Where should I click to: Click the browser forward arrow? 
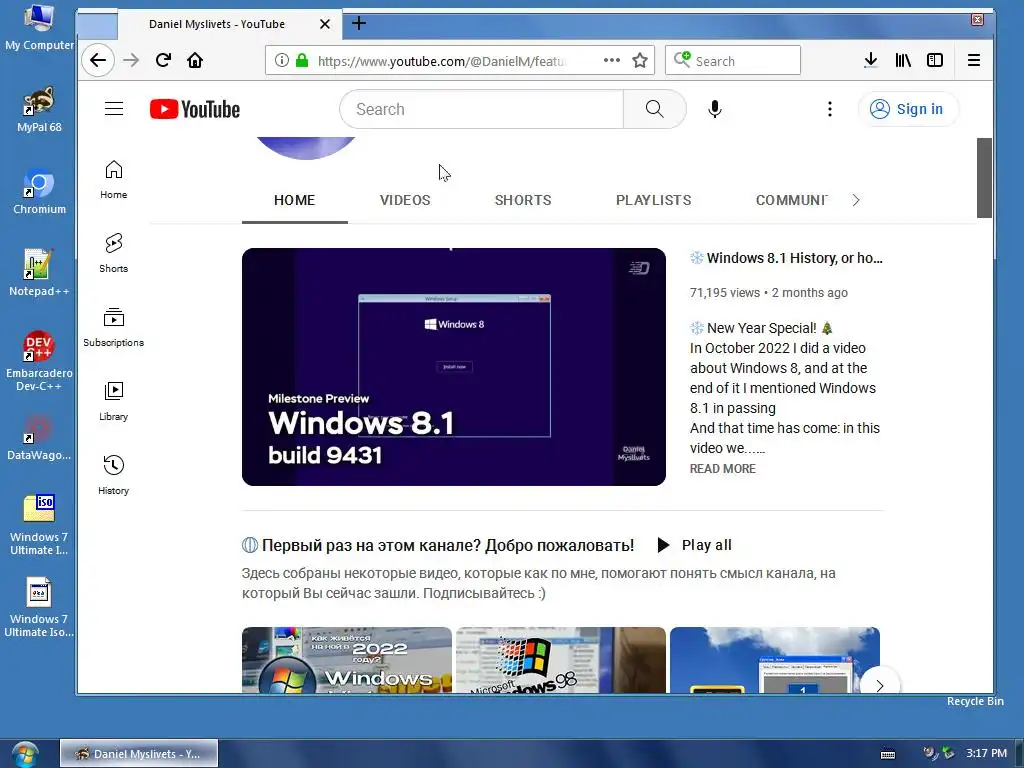coord(131,61)
